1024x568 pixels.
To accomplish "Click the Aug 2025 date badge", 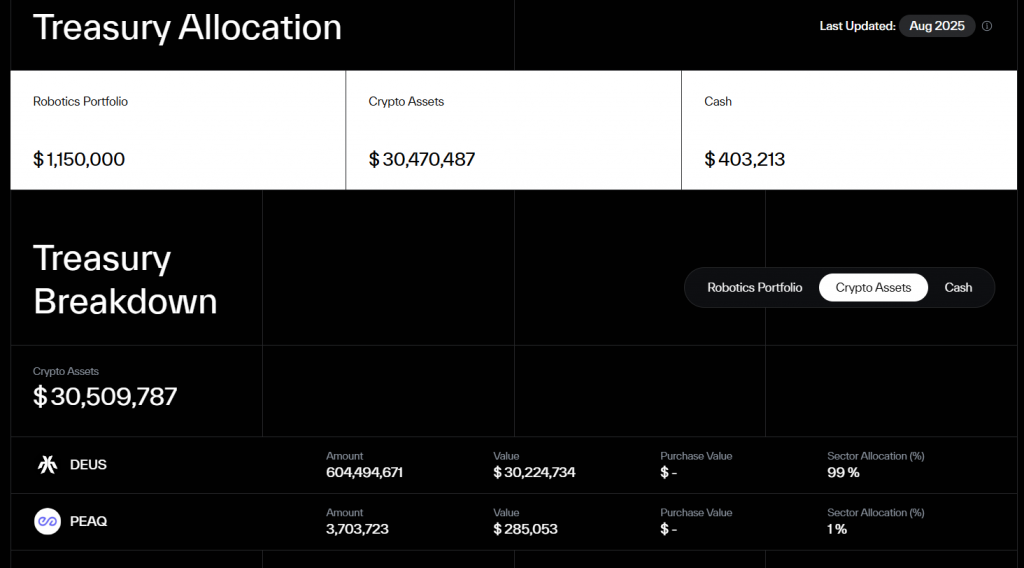I will click(936, 26).
